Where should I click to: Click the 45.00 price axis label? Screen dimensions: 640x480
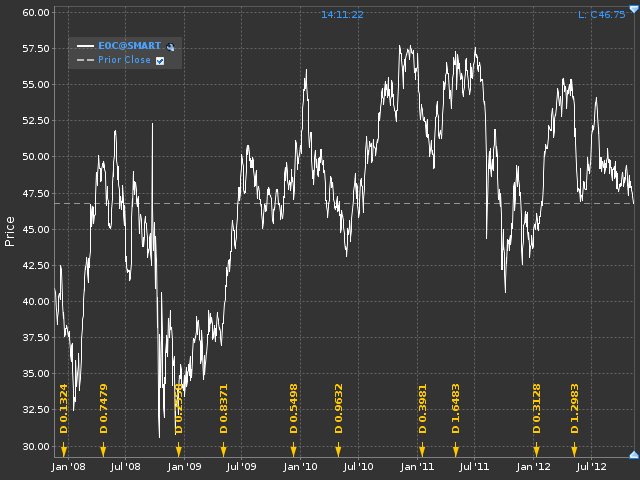point(36,229)
